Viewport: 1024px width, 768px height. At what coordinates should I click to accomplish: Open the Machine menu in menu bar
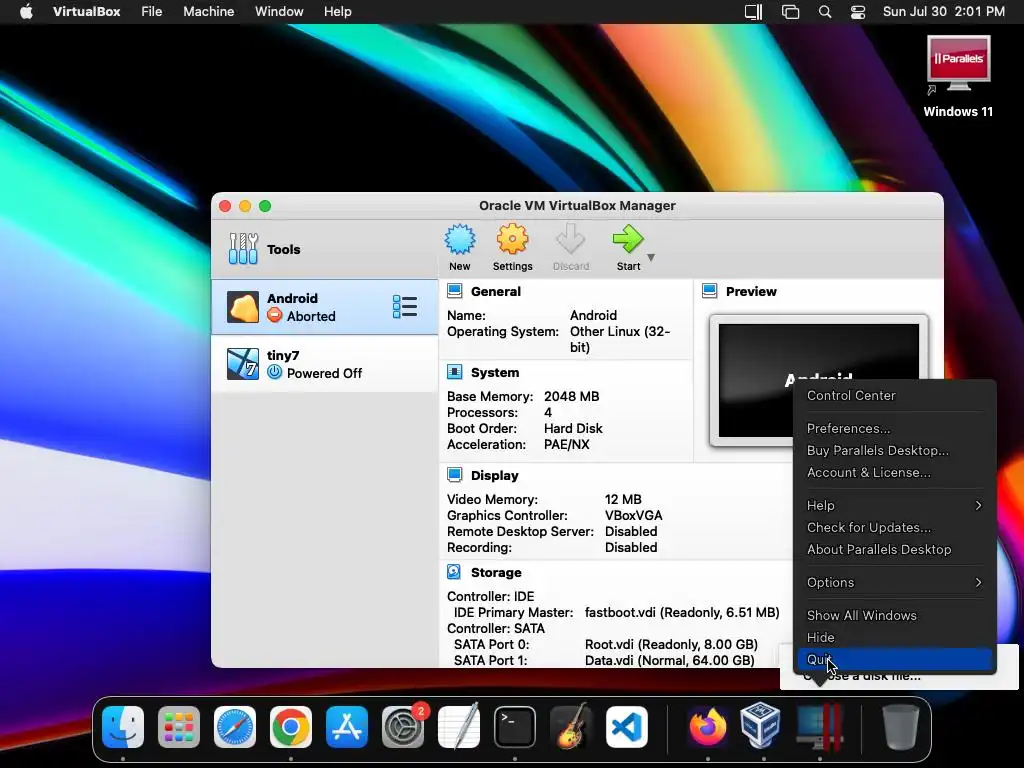(x=208, y=11)
